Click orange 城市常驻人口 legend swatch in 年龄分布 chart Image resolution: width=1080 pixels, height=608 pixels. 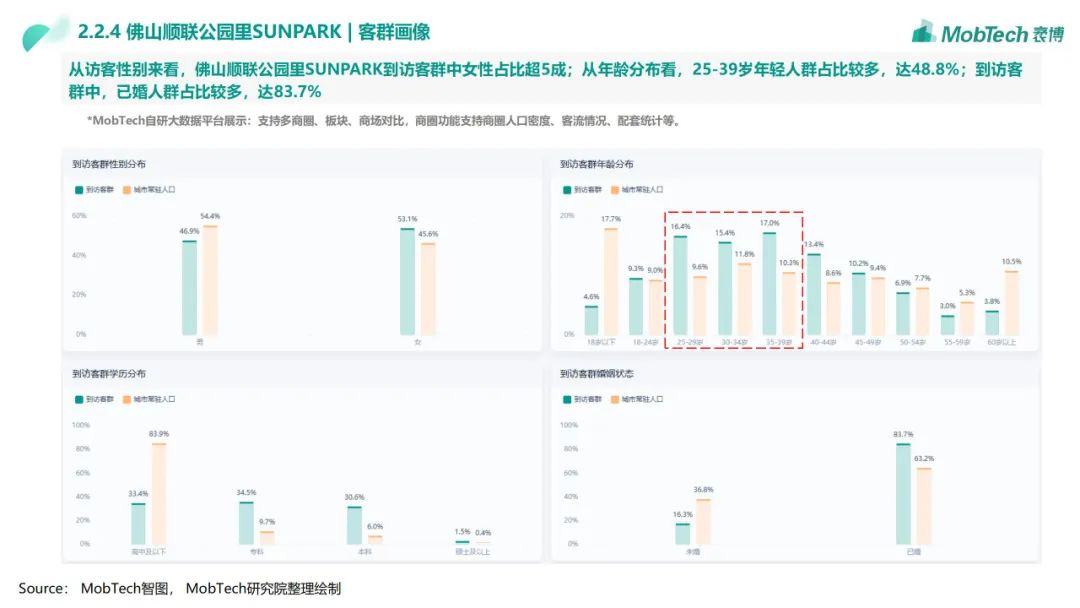(x=614, y=190)
